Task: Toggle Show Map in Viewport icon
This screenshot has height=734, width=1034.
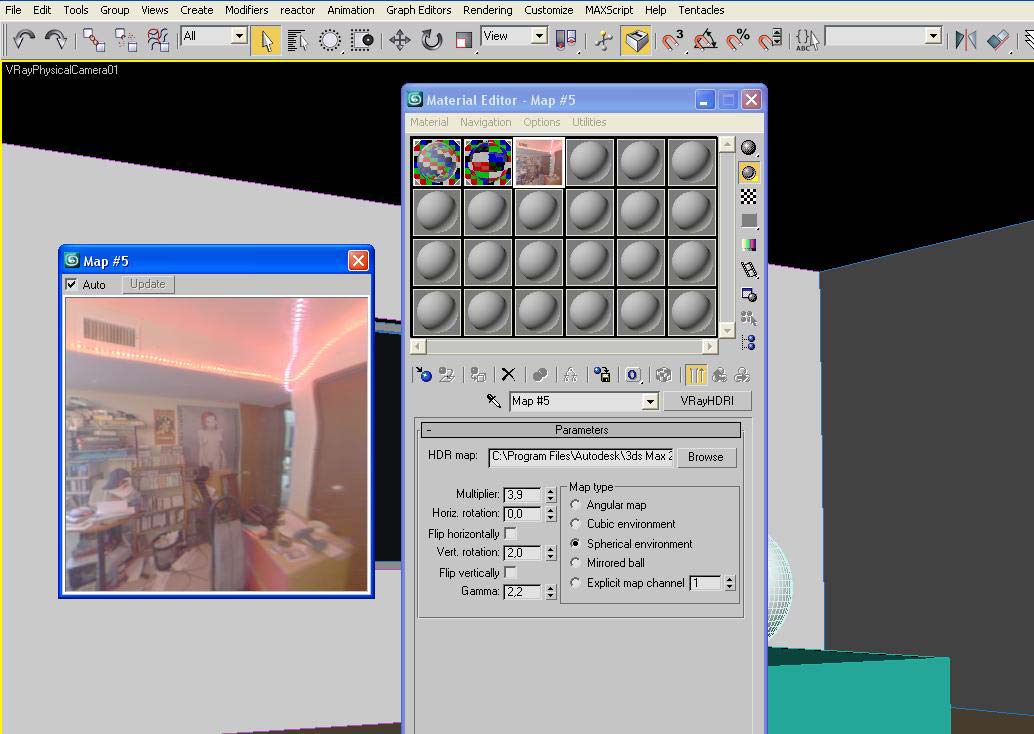Action: pyautogui.click(x=663, y=375)
